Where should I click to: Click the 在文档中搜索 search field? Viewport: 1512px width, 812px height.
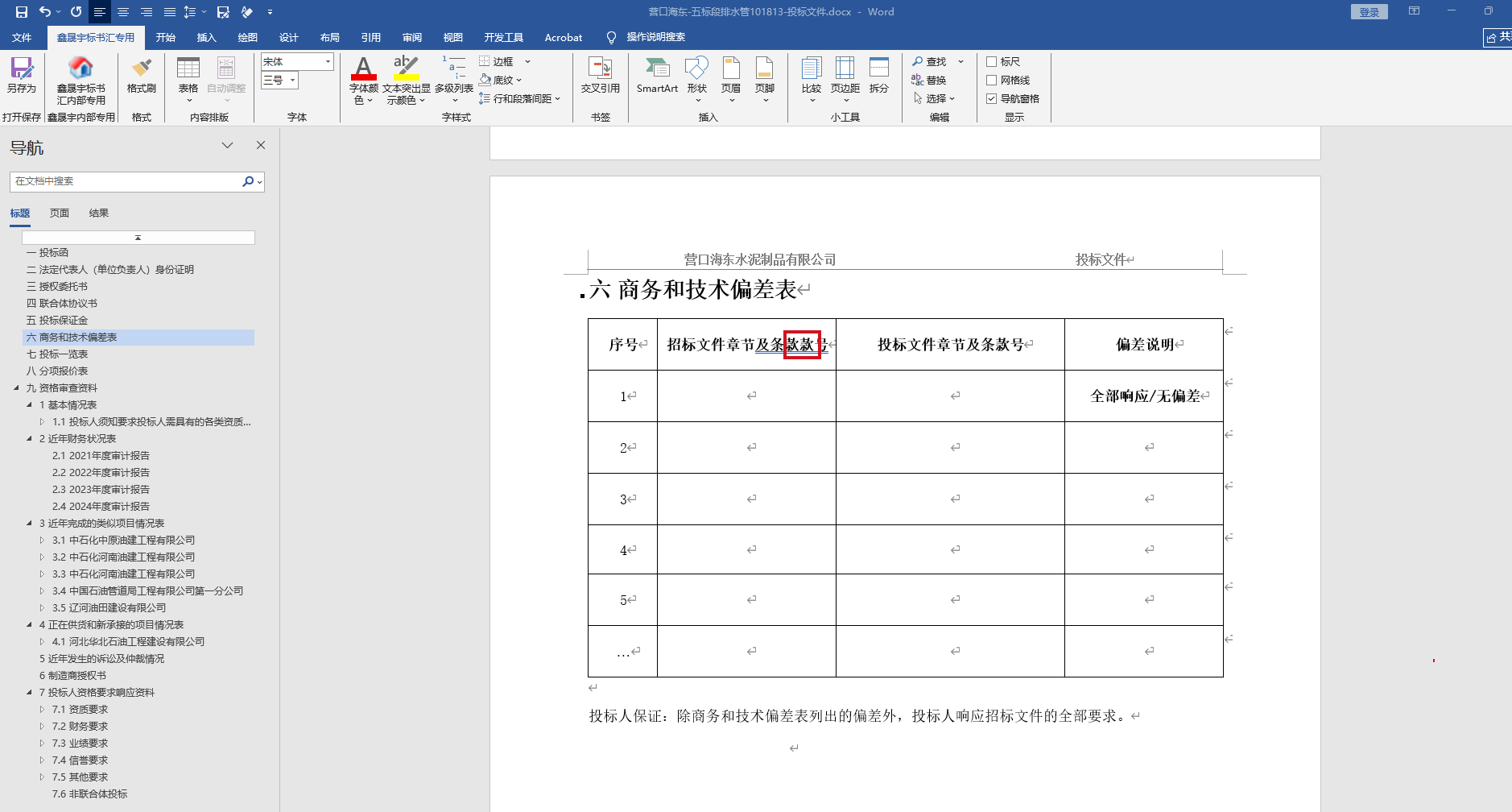click(x=126, y=181)
